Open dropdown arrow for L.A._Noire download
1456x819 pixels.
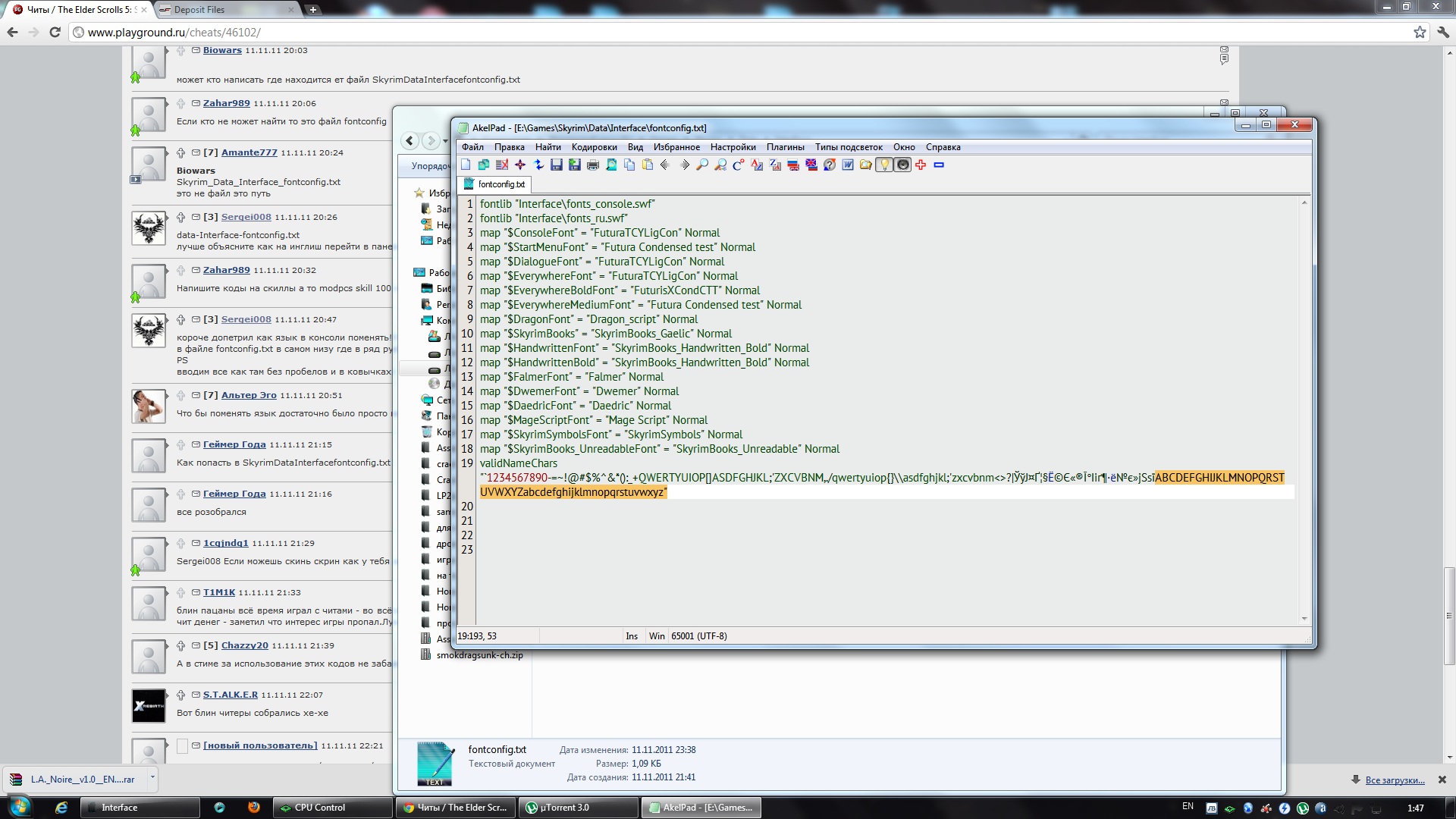[x=152, y=777]
